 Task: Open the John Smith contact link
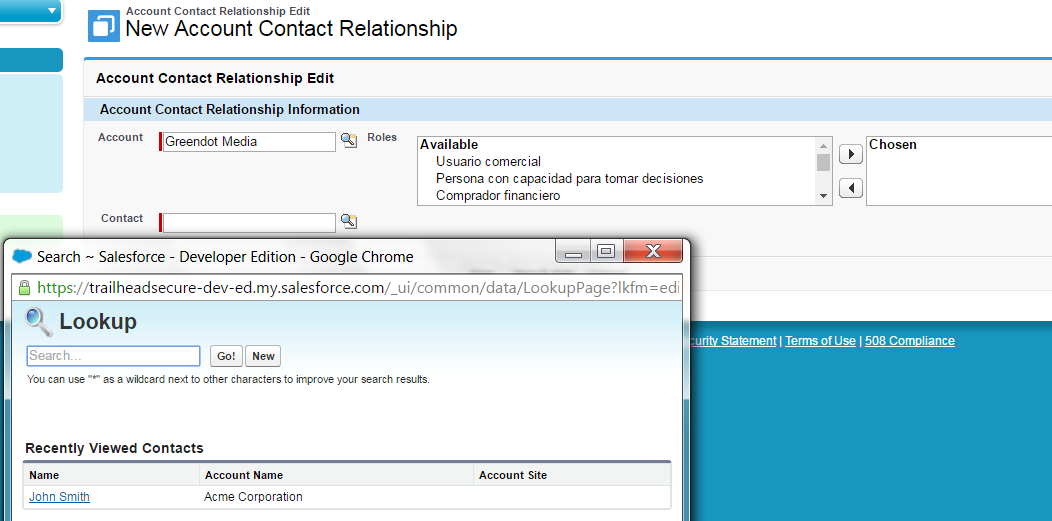pos(59,497)
